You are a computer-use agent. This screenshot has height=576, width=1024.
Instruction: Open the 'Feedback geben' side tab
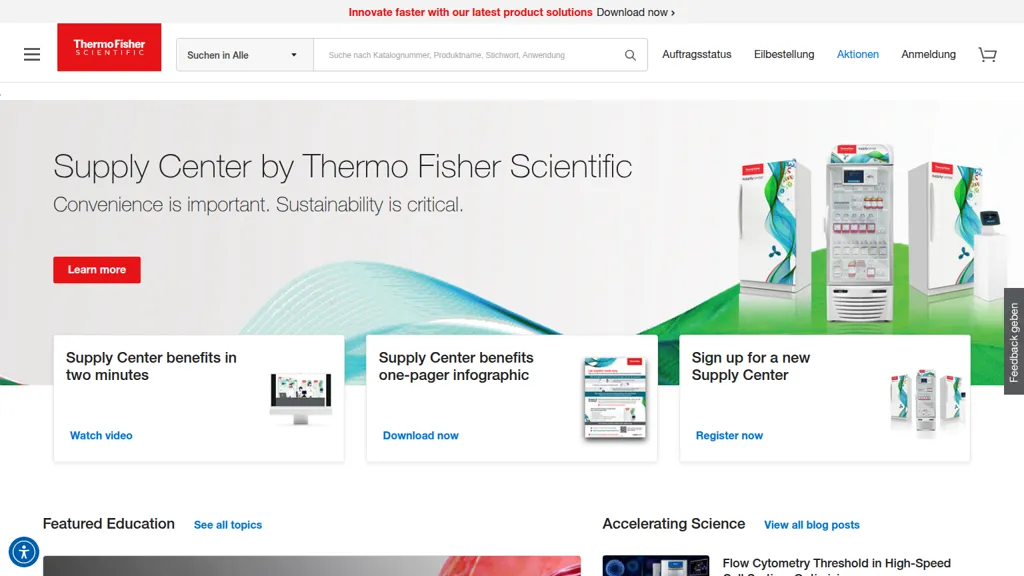coord(1014,342)
